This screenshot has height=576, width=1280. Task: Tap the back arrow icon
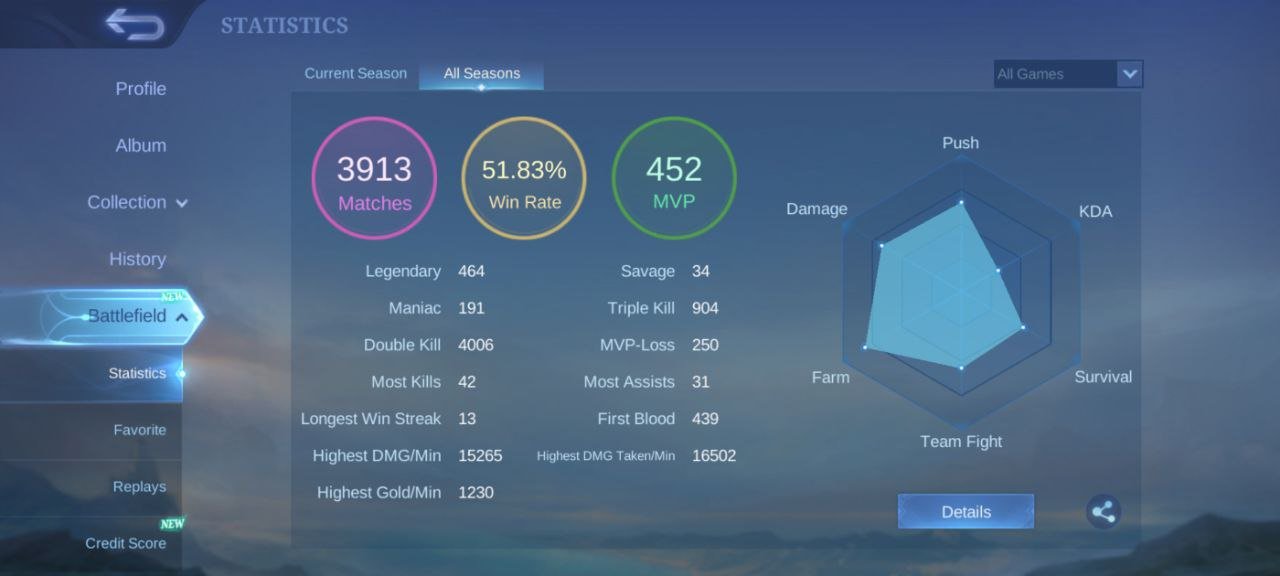[134, 24]
